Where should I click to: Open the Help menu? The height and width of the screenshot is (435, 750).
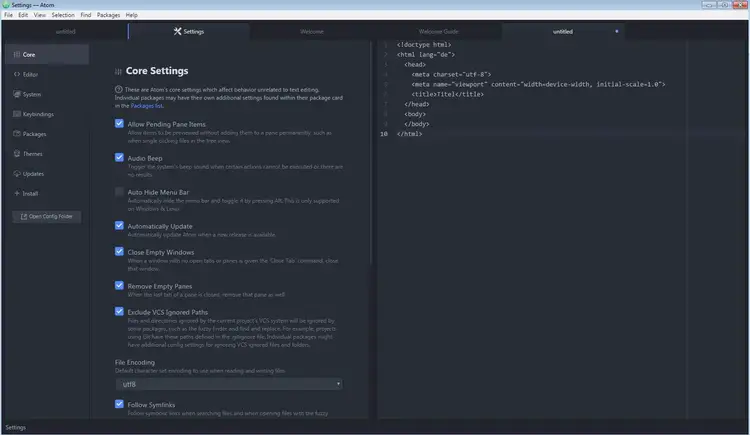[132, 15]
